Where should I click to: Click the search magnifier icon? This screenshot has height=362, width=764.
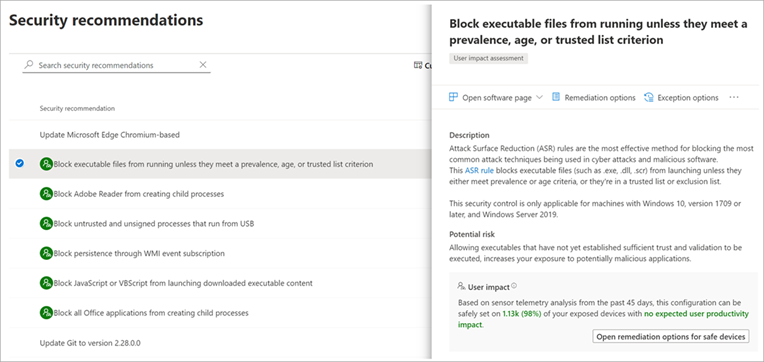(29, 65)
